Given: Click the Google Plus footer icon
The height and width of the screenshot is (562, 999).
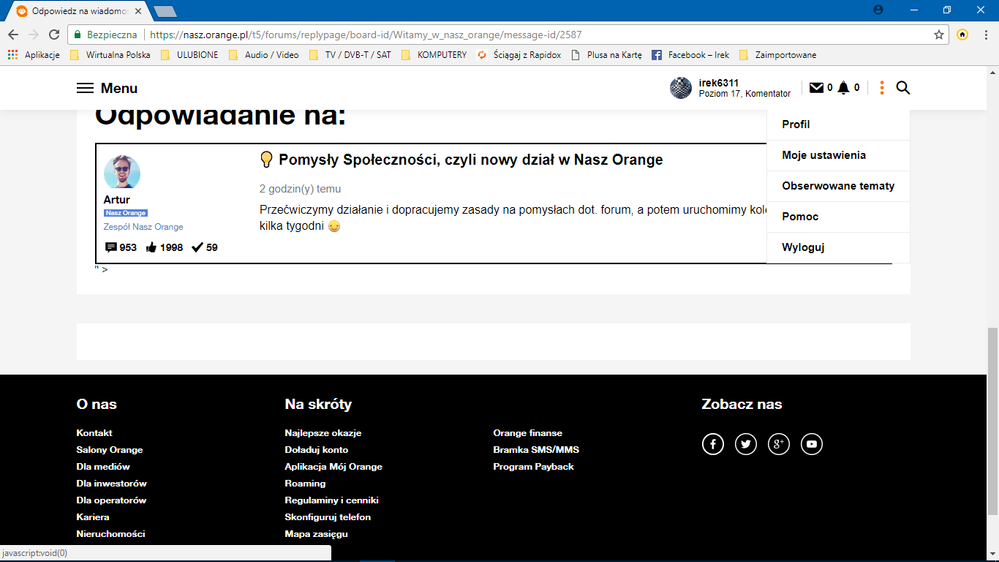Looking at the screenshot, I should pyautogui.click(x=779, y=444).
